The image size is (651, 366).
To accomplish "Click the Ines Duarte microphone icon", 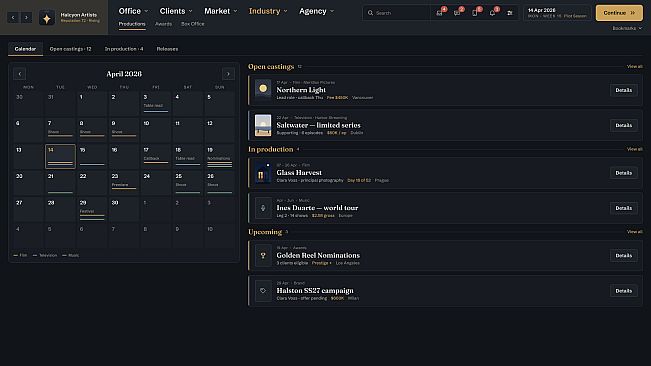I will [x=263, y=208].
